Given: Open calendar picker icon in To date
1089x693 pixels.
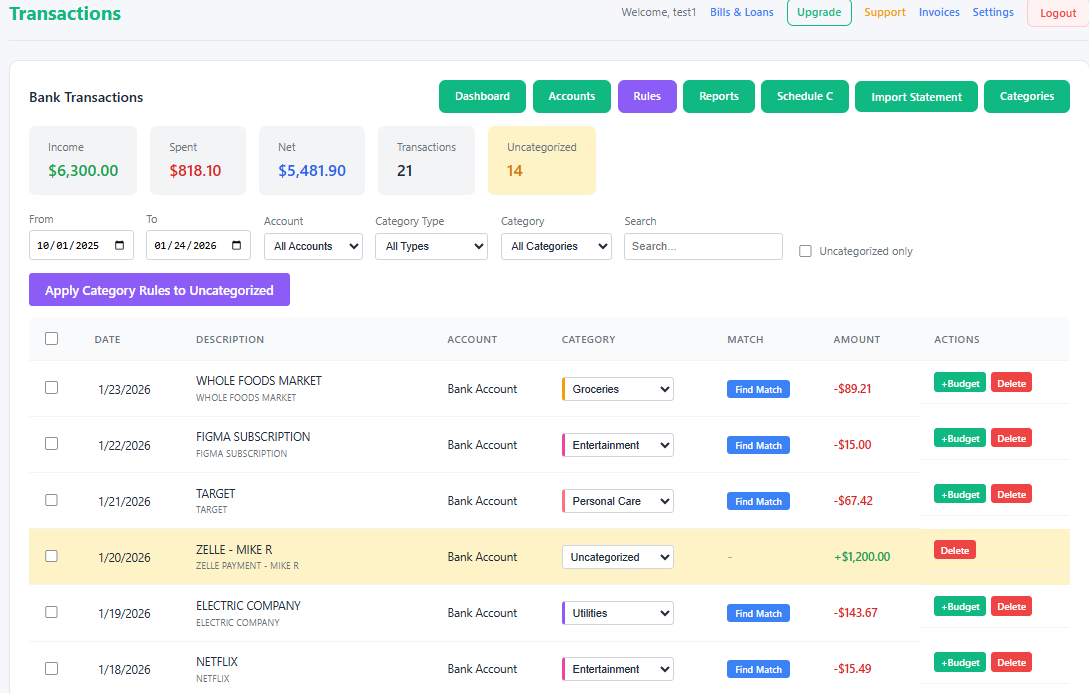Looking at the screenshot, I should coord(236,246).
